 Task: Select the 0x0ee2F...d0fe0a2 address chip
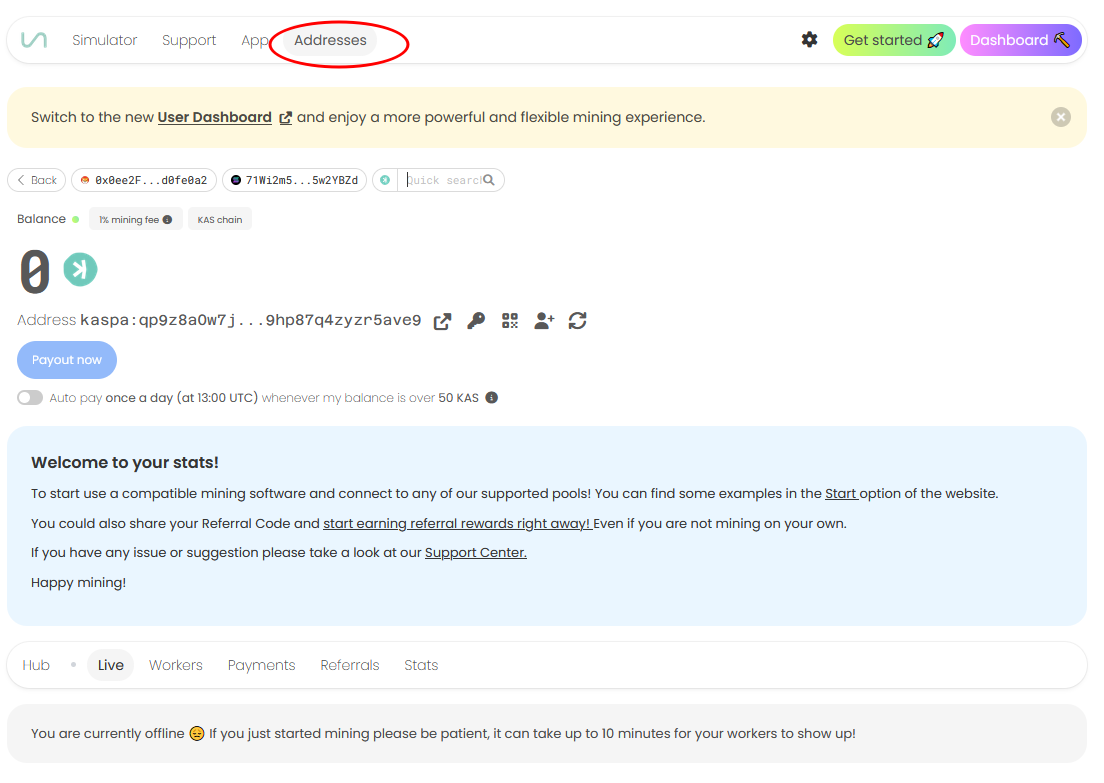[144, 180]
